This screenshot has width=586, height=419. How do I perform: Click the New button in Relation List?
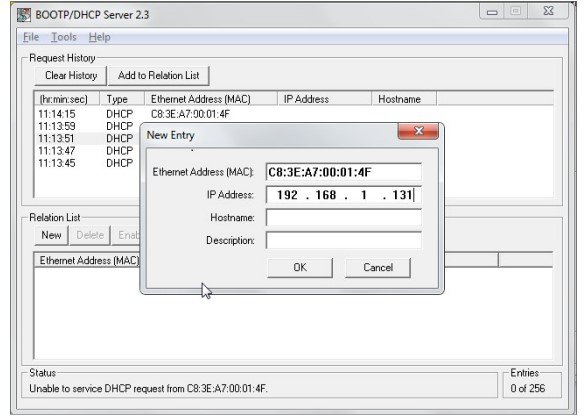[x=51, y=235]
